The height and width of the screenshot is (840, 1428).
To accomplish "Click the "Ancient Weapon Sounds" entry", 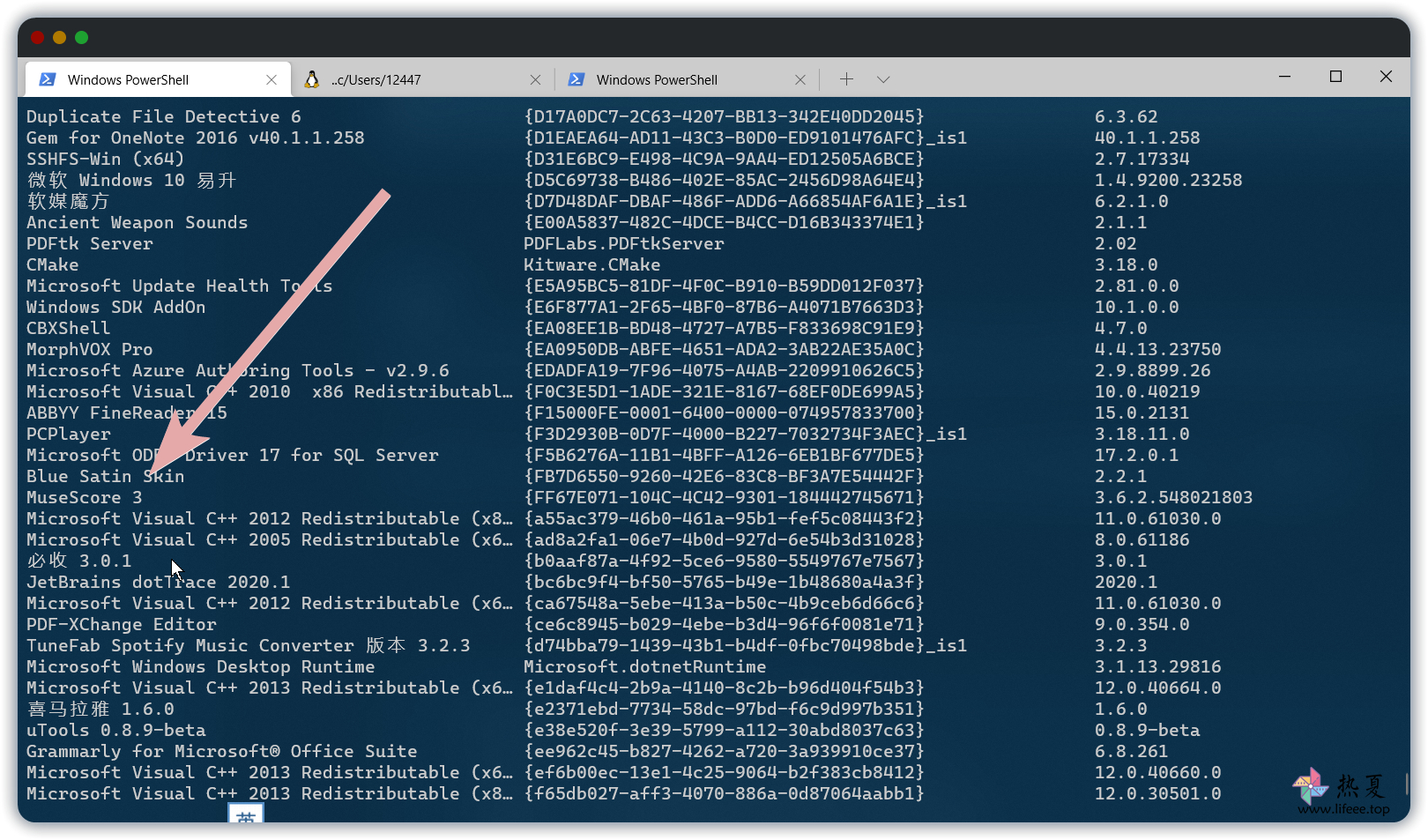I will [x=138, y=222].
